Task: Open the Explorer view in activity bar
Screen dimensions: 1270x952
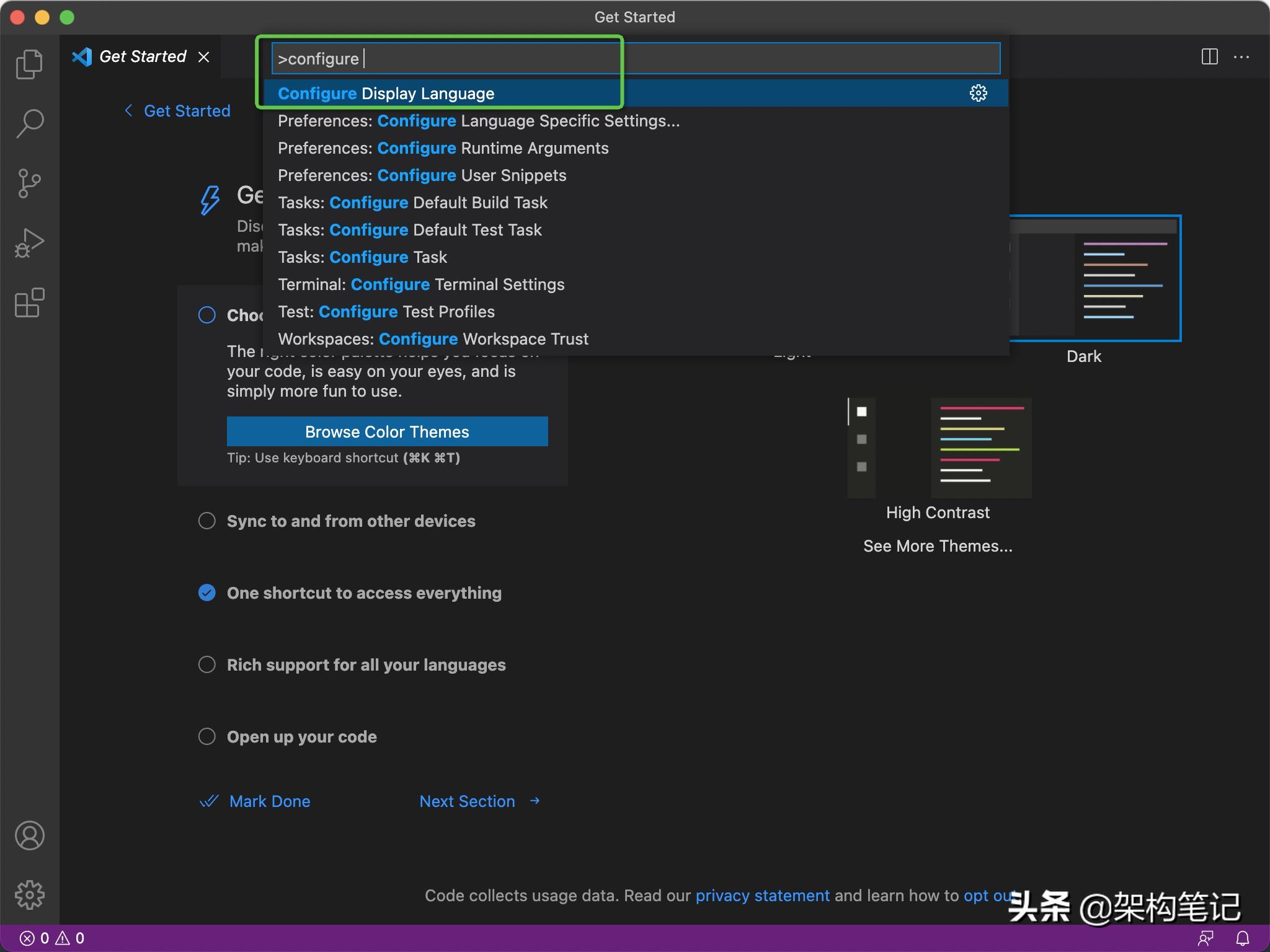Action: point(29,64)
